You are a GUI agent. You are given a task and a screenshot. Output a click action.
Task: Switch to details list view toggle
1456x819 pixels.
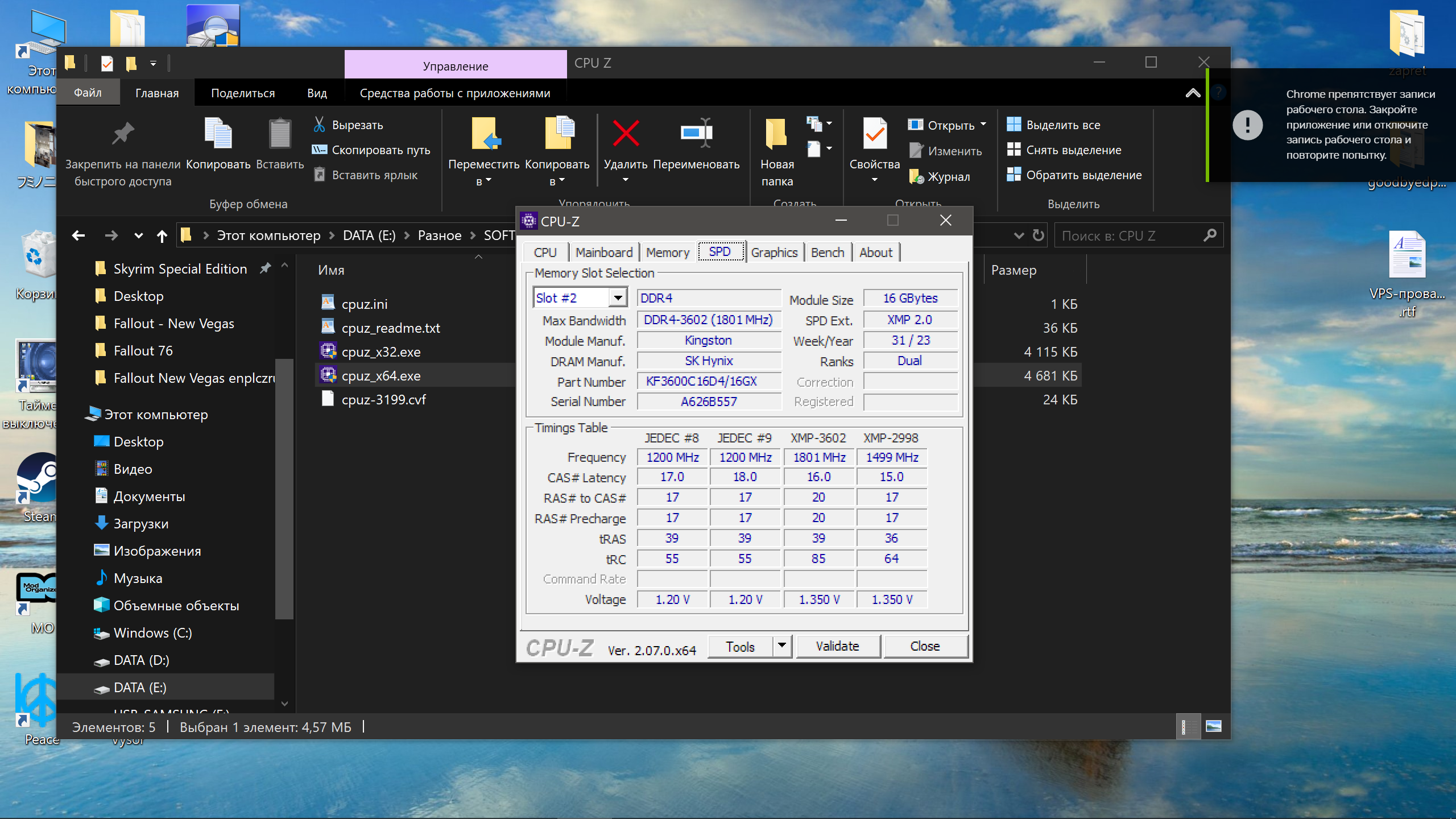pyautogui.click(x=1188, y=726)
